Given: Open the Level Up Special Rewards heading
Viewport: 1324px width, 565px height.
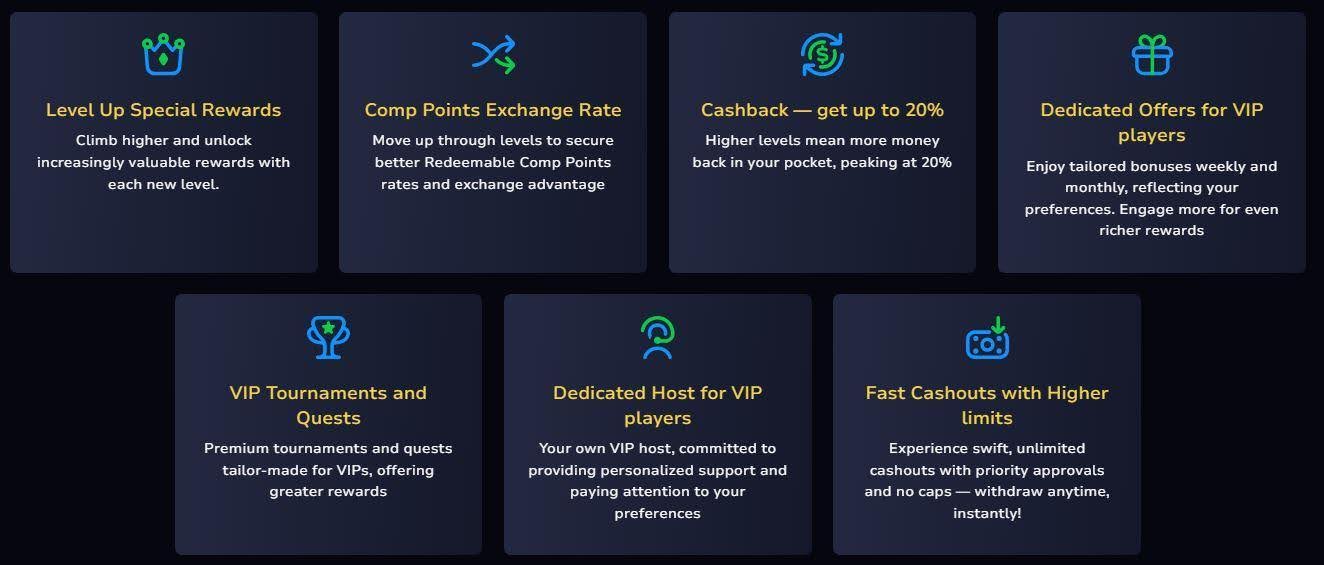Looking at the screenshot, I should [x=163, y=110].
